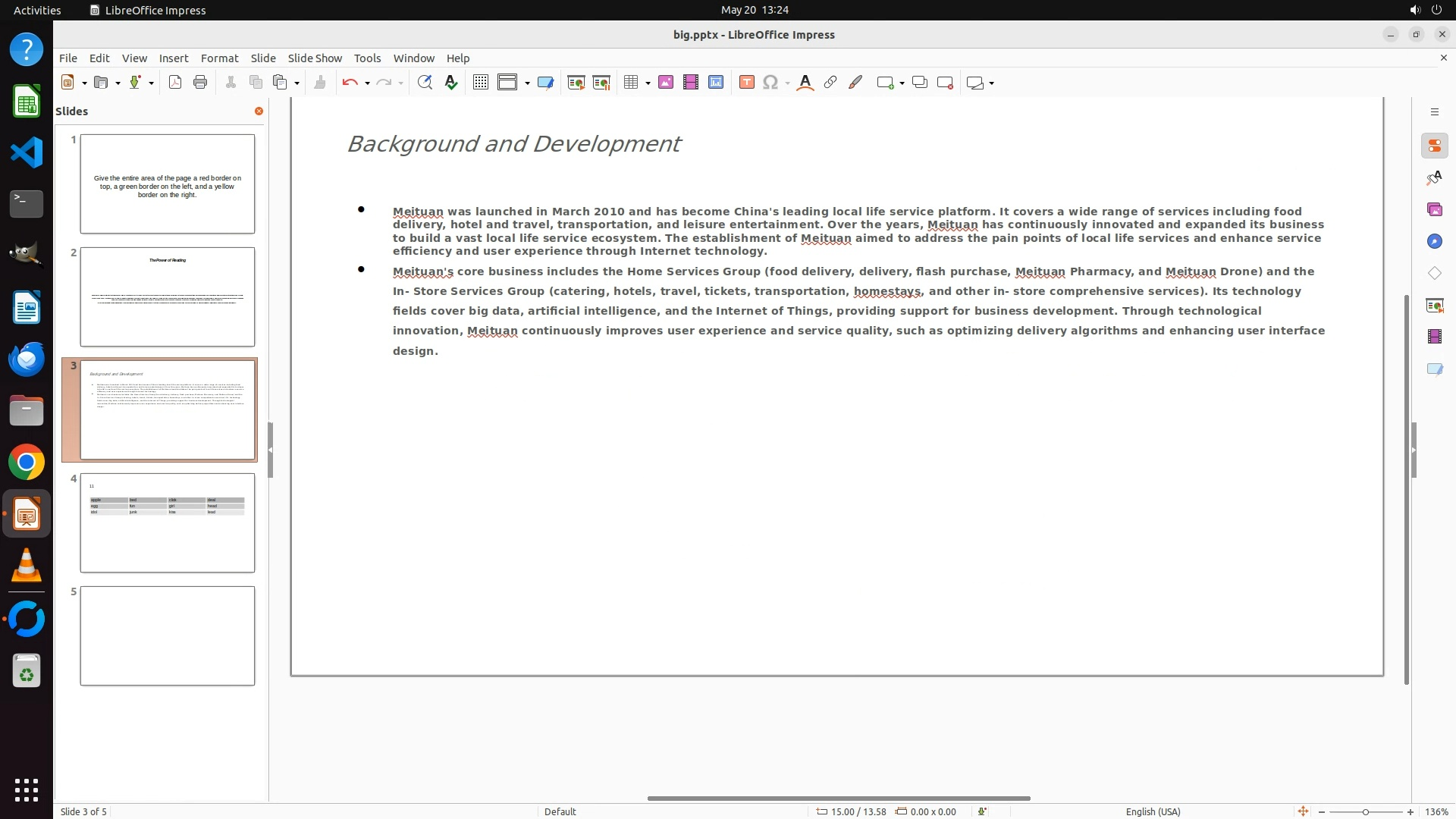Insert chart using toolbar icon
The width and height of the screenshot is (1456, 819).
coord(716,83)
